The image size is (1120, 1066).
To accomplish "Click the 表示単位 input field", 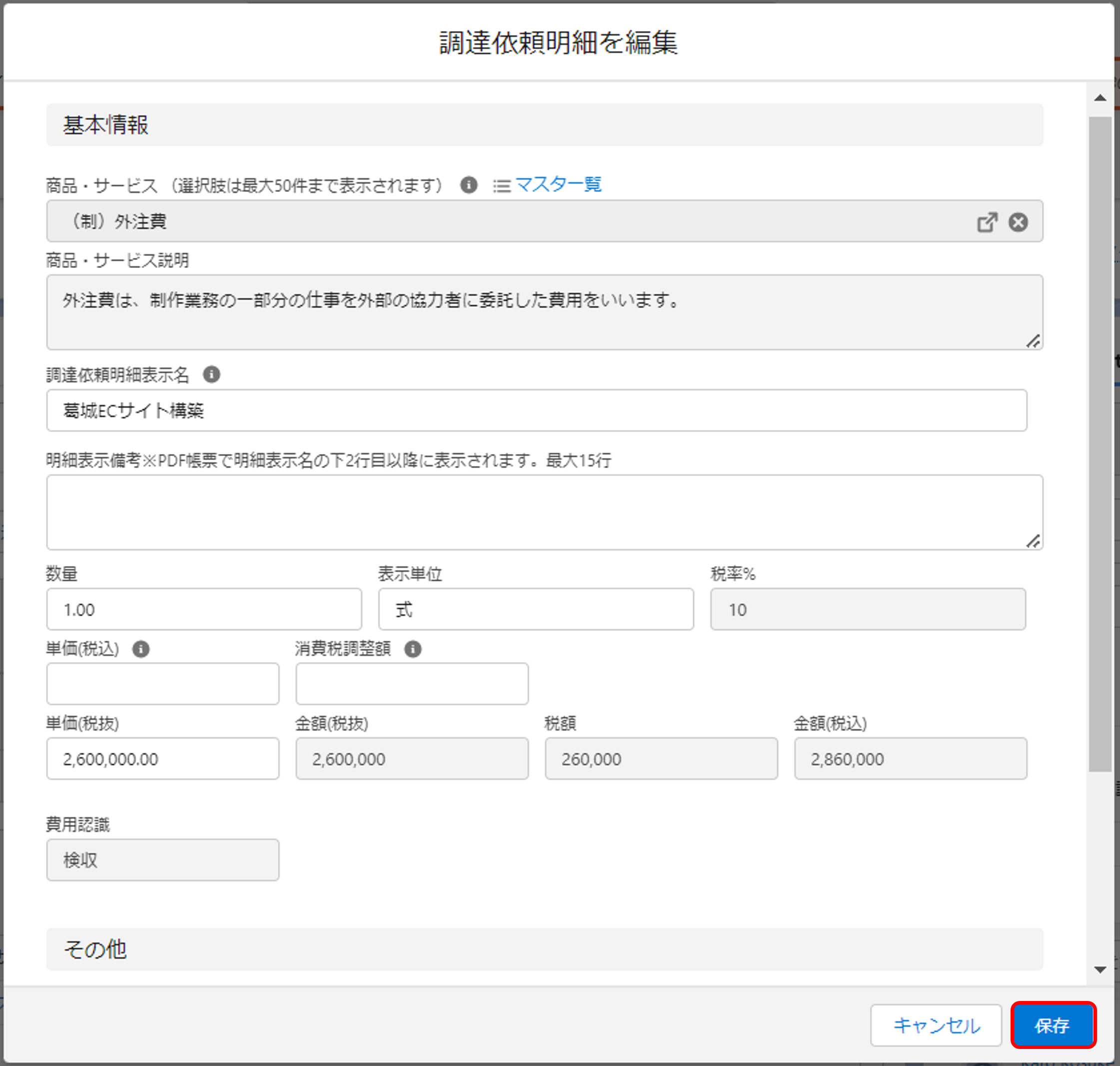I will (x=536, y=609).
